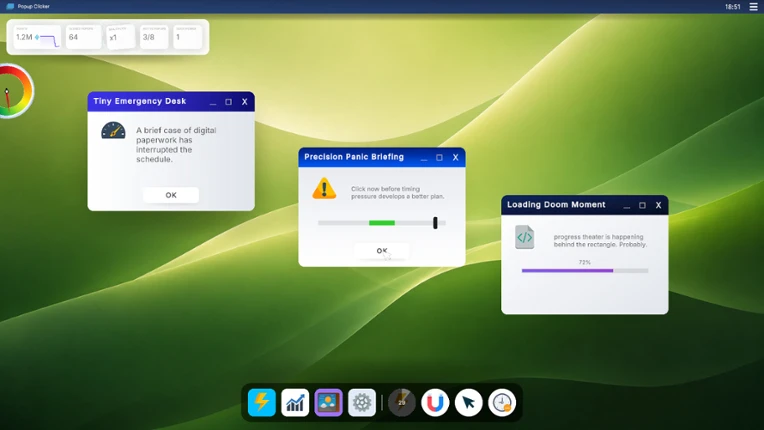Open the stats chart app in the dock

point(295,402)
